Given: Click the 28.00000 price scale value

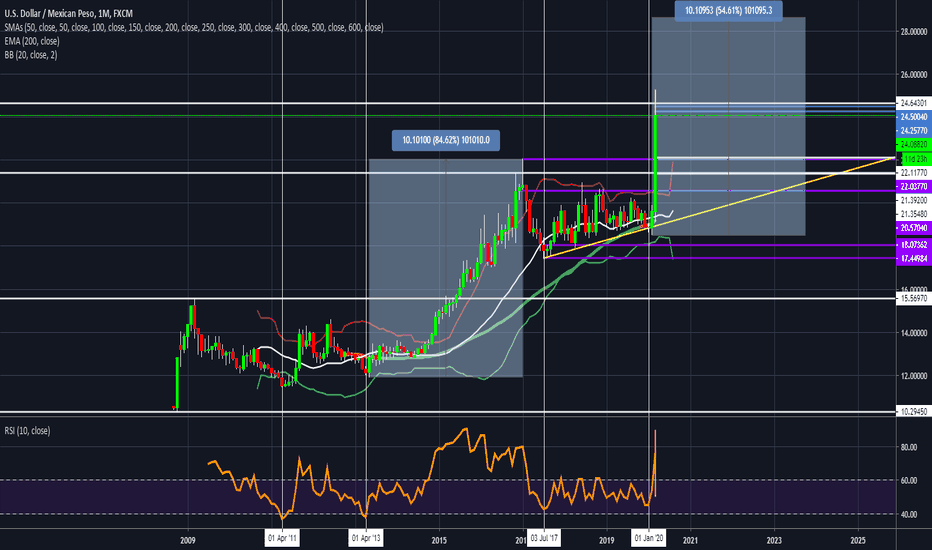Looking at the screenshot, I should pyautogui.click(x=914, y=32).
